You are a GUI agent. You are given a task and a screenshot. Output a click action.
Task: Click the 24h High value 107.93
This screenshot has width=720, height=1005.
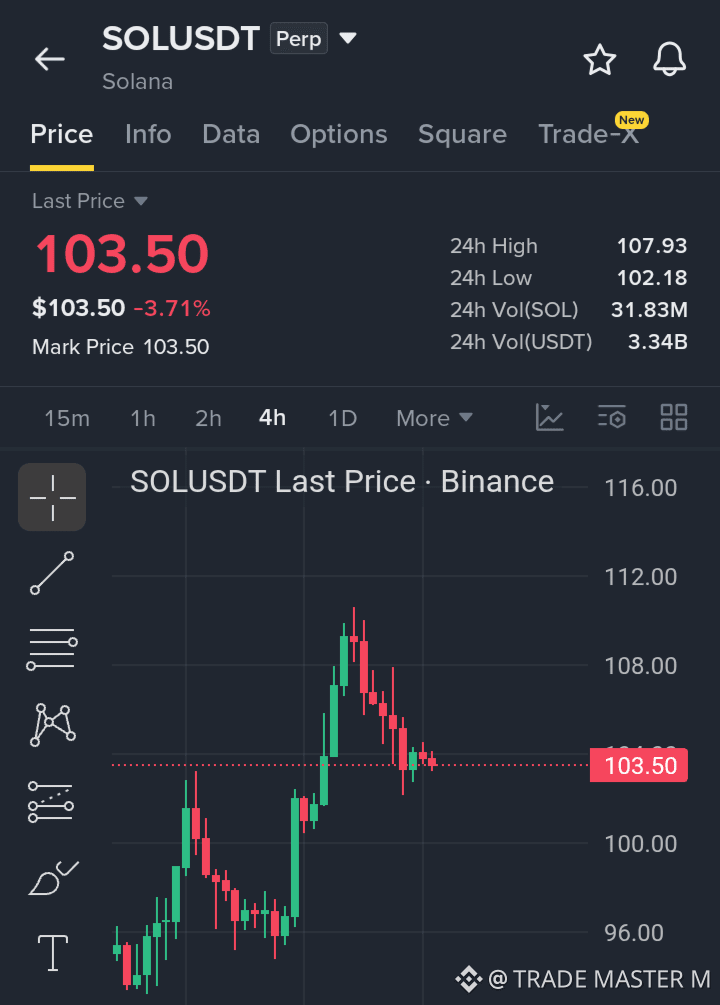click(652, 245)
